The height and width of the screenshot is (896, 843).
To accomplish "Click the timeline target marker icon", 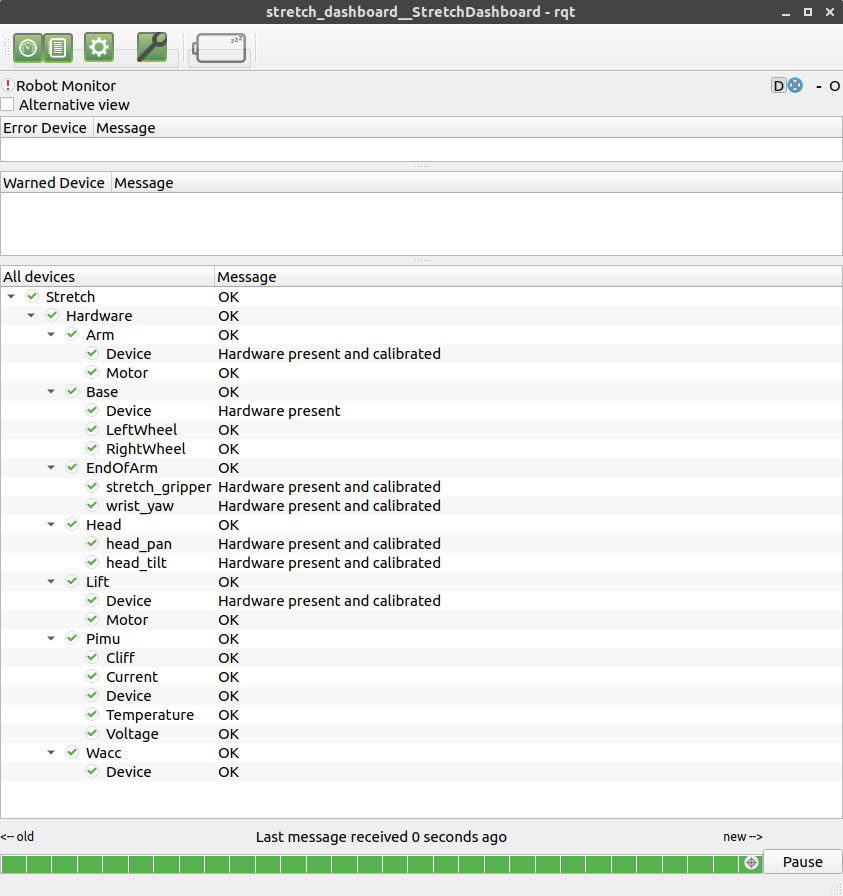I will pyautogui.click(x=752, y=862).
